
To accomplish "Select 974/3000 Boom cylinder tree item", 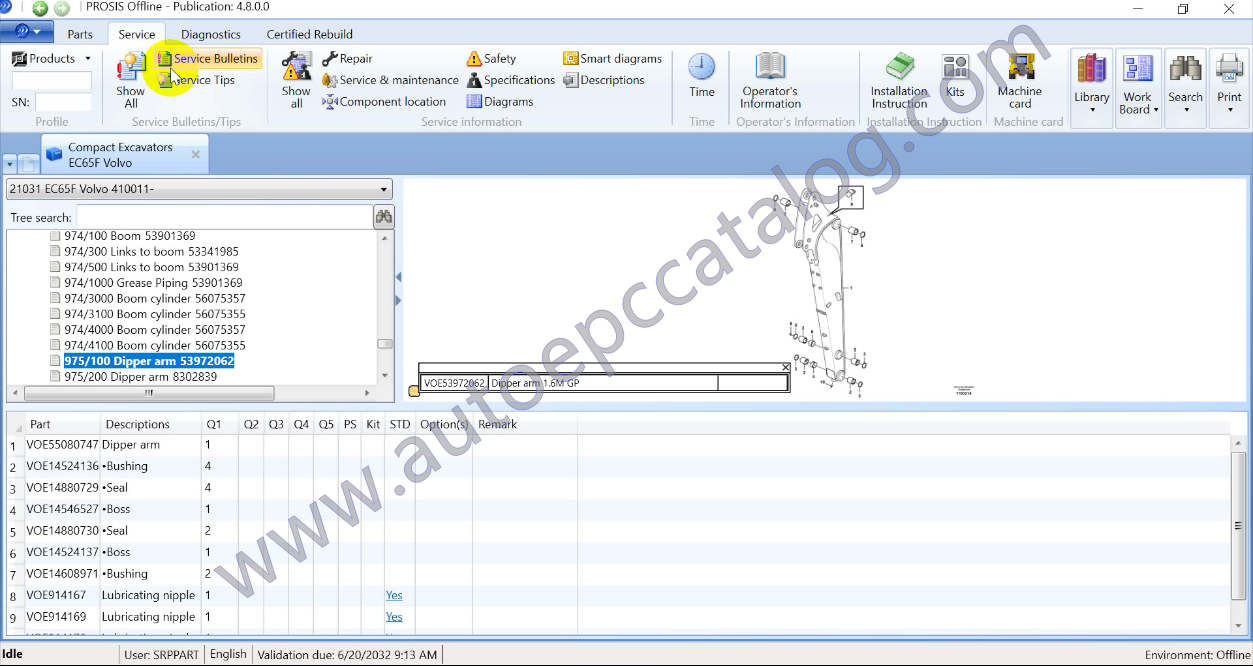I will pos(154,298).
